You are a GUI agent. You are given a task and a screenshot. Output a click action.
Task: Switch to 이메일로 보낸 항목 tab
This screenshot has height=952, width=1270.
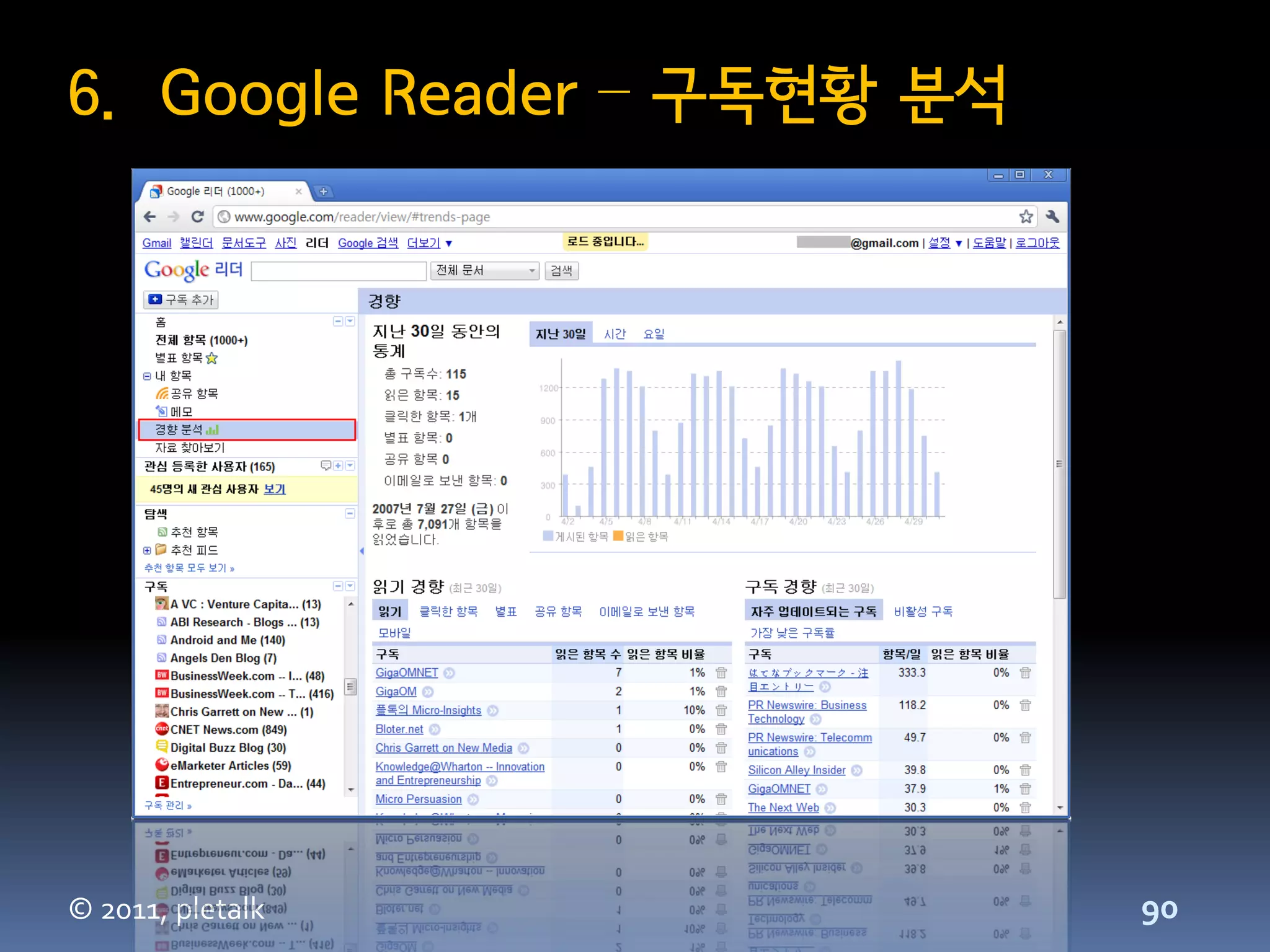pyautogui.click(x=647, y=612)
